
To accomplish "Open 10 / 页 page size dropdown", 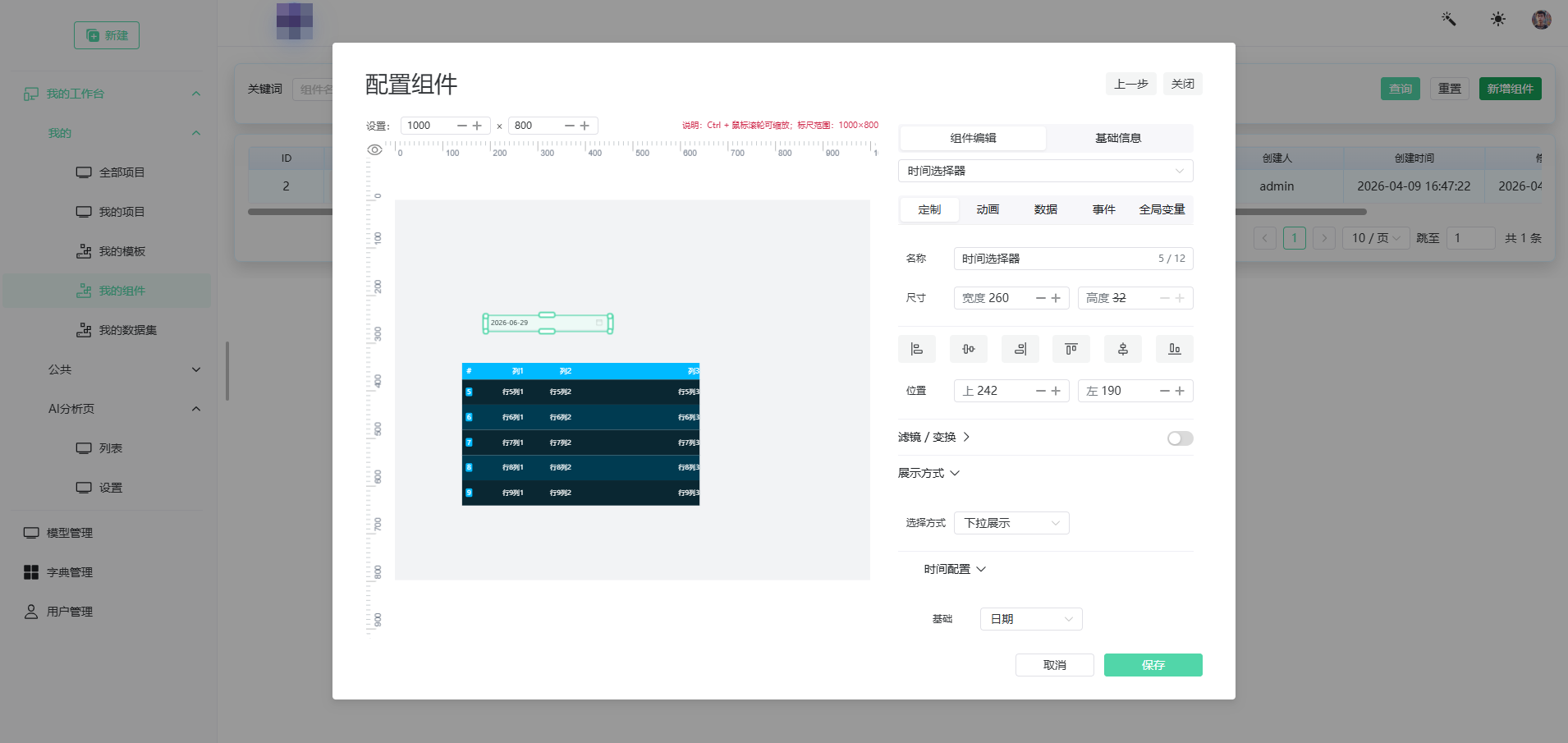I will coord(1376,238).
